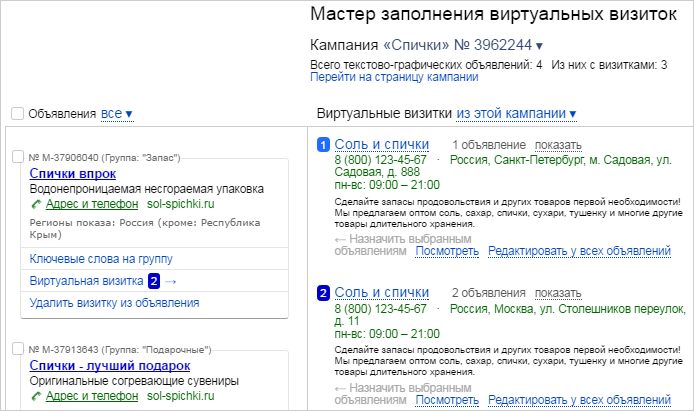This screenshot has width=694, height=411.
Task: Select the ad № M-37913643 checkbox
Action: [x=17, y=349]
